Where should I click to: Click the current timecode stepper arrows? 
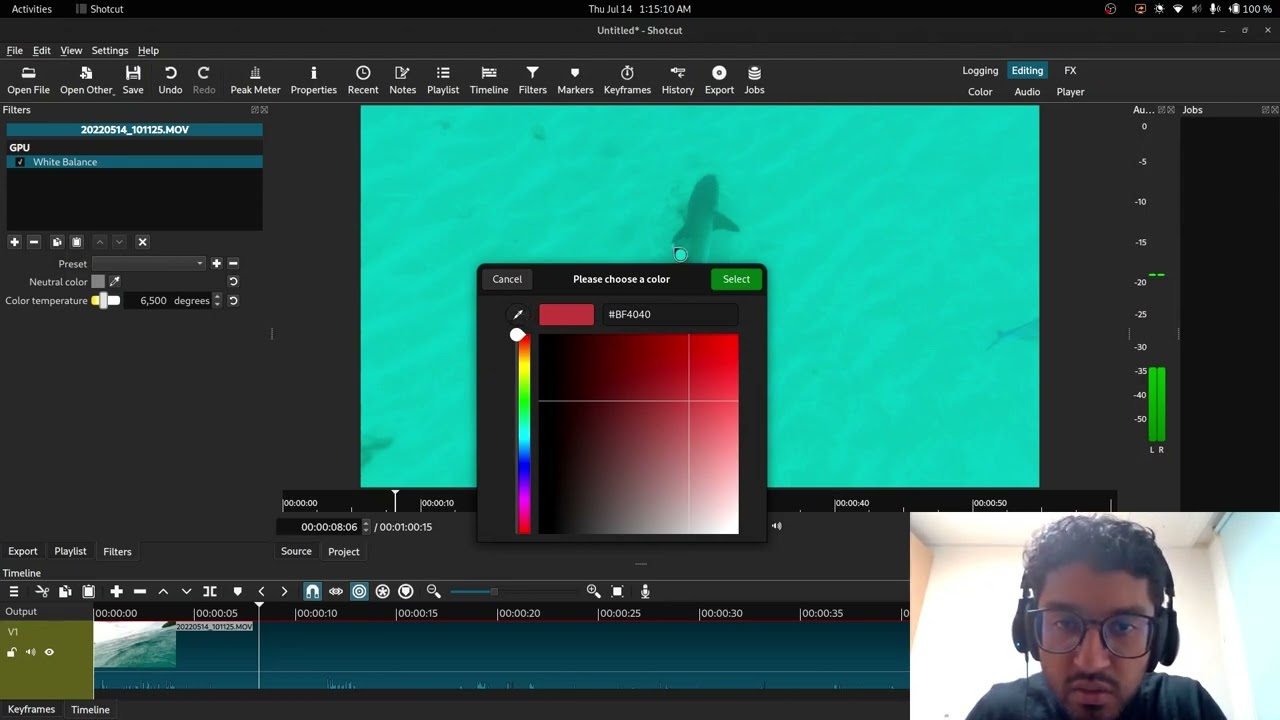click(365, 527)
